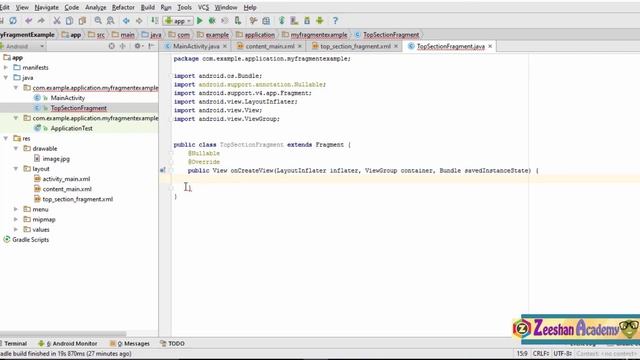
Task: Select Gradle Scripts node
Action: tap(30, 240)
